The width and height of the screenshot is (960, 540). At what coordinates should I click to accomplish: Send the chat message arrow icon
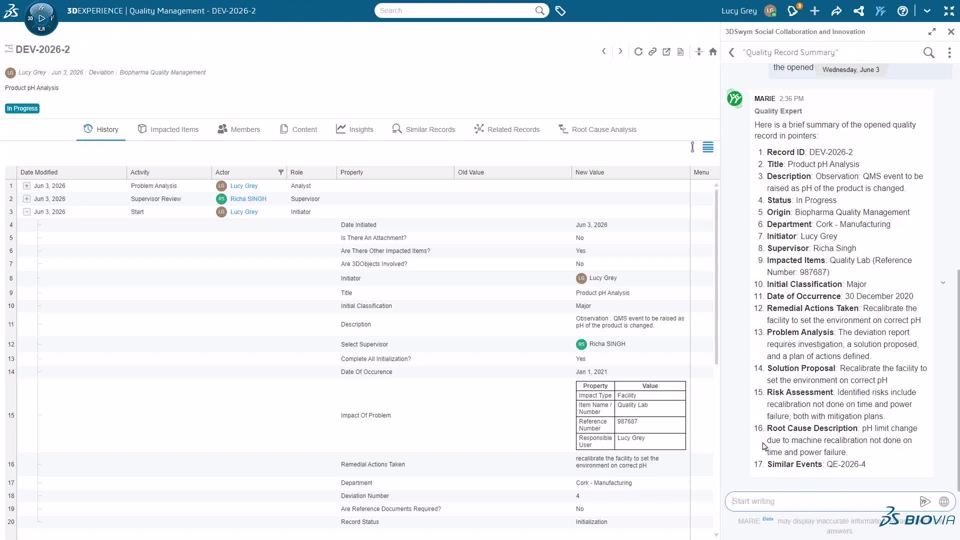coord(924,501)
